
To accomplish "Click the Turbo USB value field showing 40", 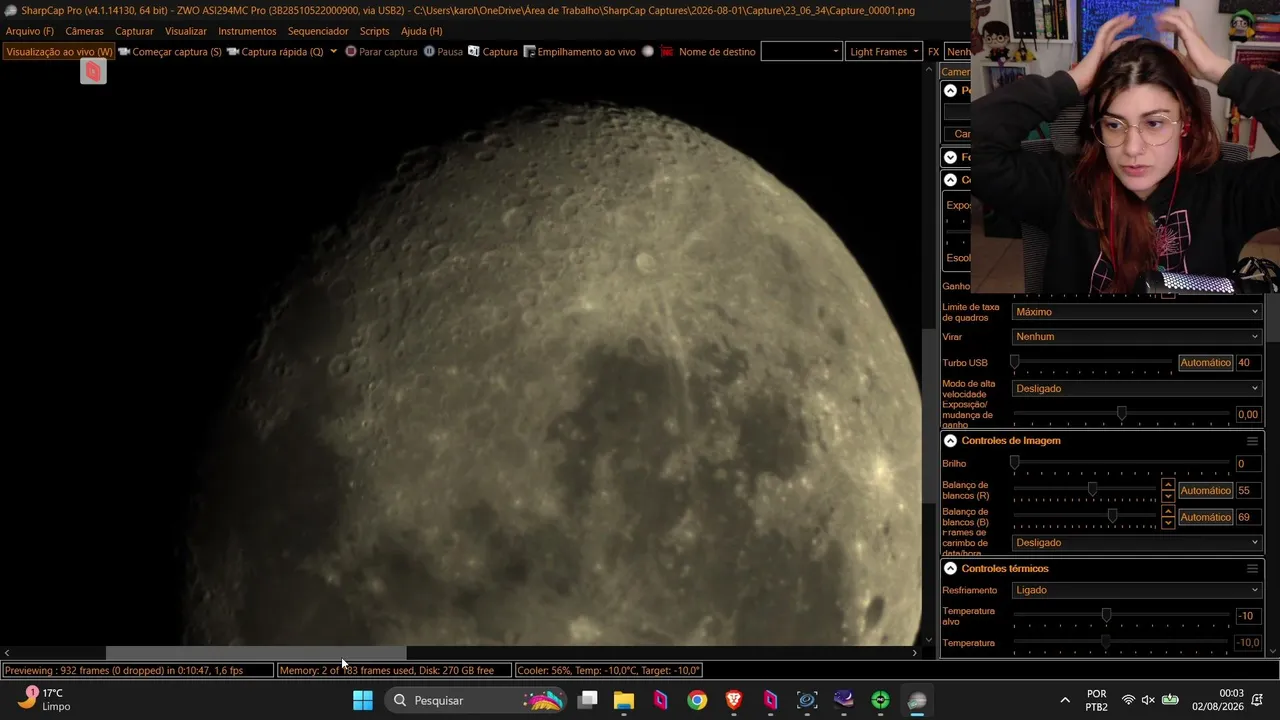I will click(1248, 363).
